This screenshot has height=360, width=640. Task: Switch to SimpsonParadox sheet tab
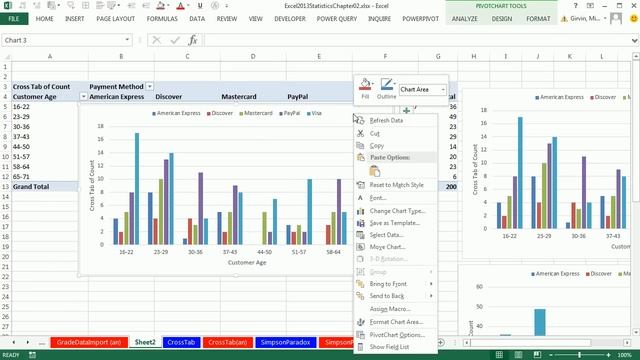click(x=285, y=342)
